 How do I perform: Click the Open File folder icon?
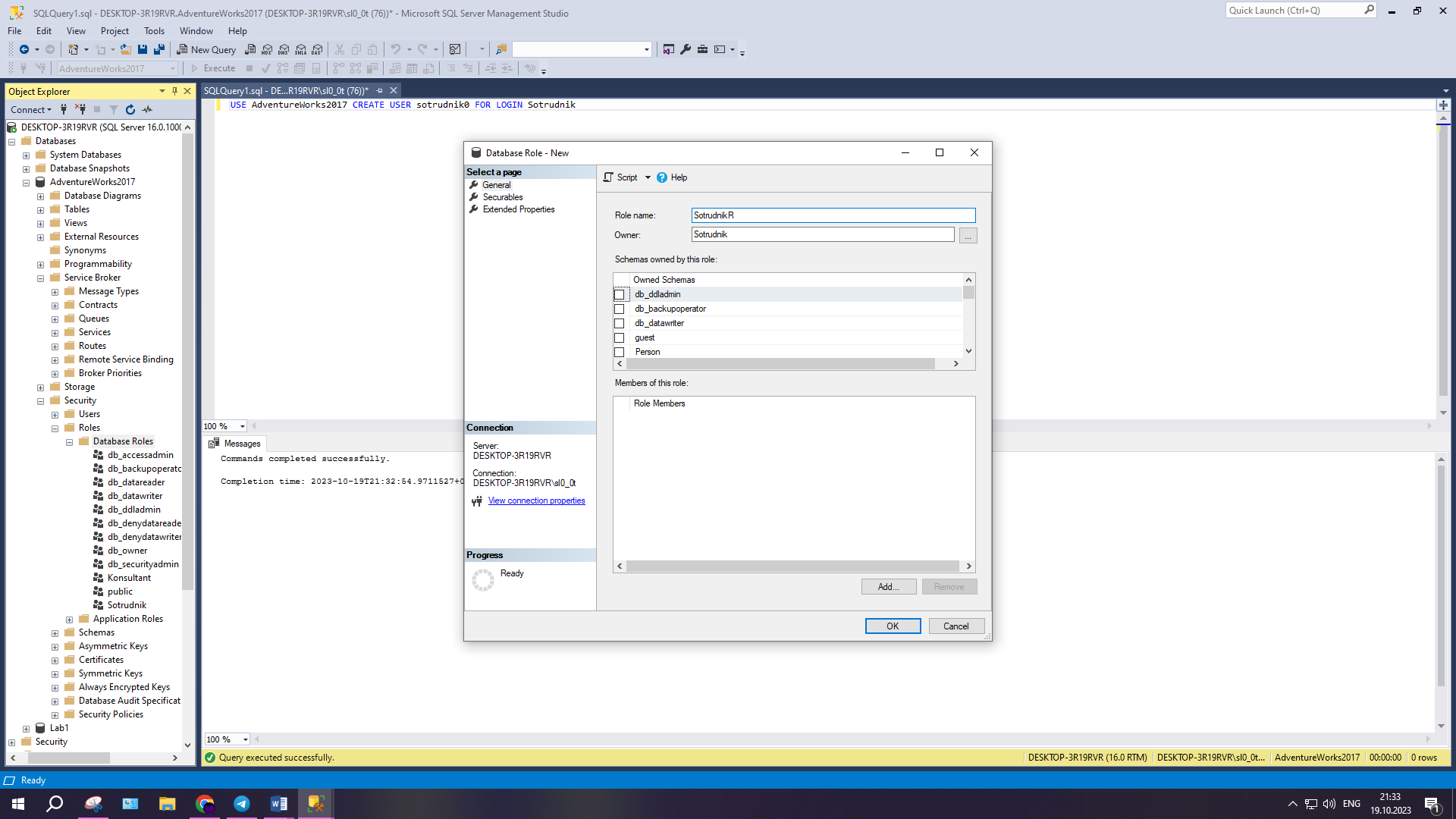[x=126, y=49]
